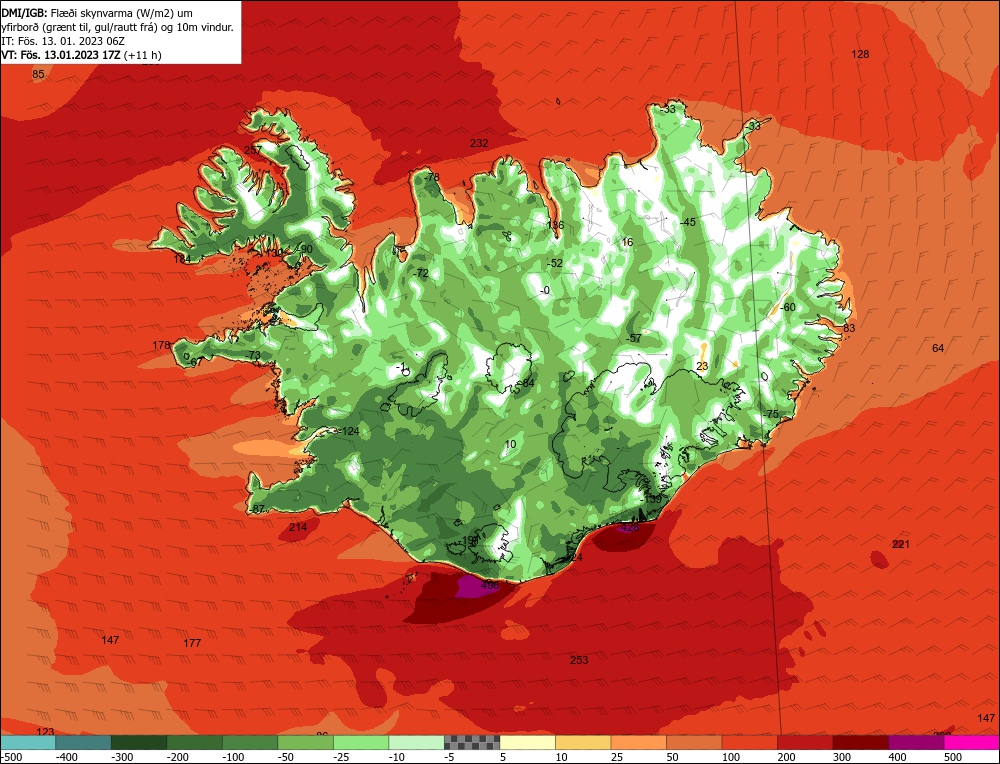Click the '178' value west of Snæfellsnes
The image size is (1000, 764).
[x=161, y=346]
